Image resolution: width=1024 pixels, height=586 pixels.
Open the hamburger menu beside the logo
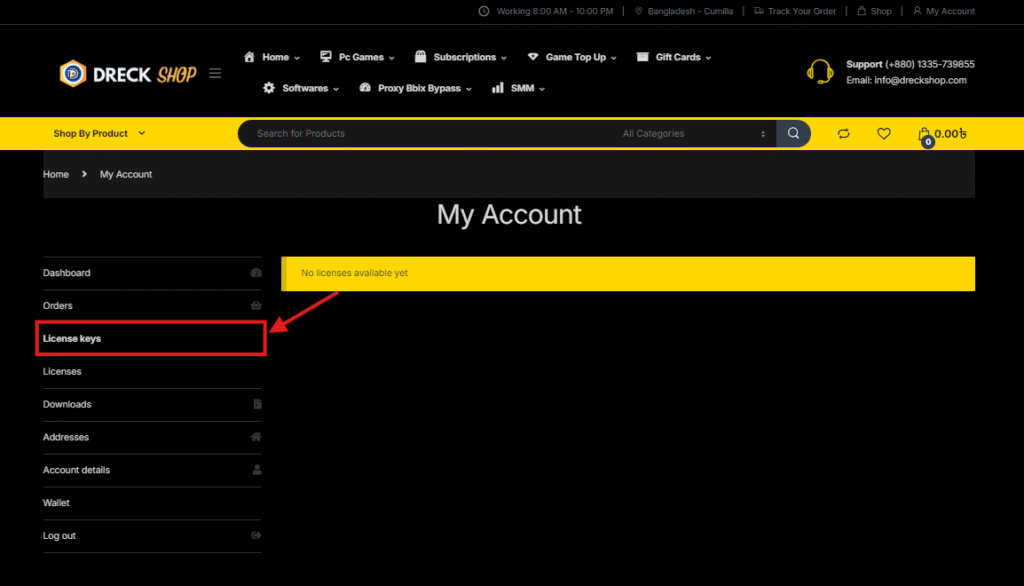click(x=215, y=74)
